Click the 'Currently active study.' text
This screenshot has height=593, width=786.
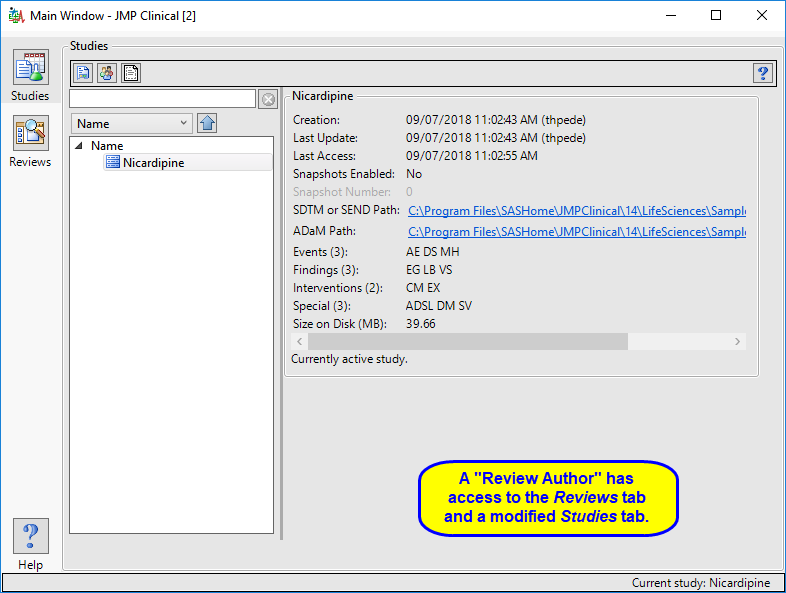349,359
